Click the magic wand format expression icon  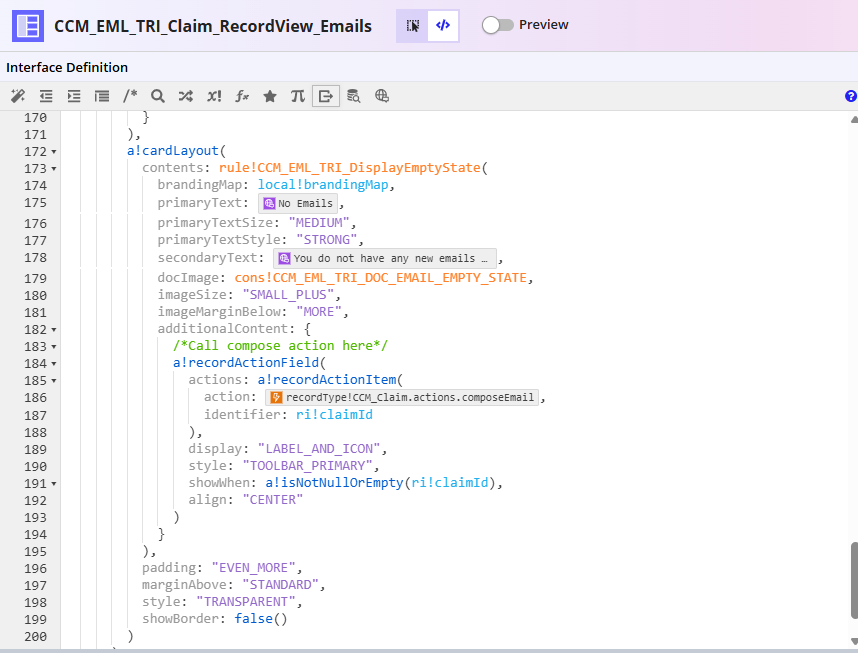[18, 96]
